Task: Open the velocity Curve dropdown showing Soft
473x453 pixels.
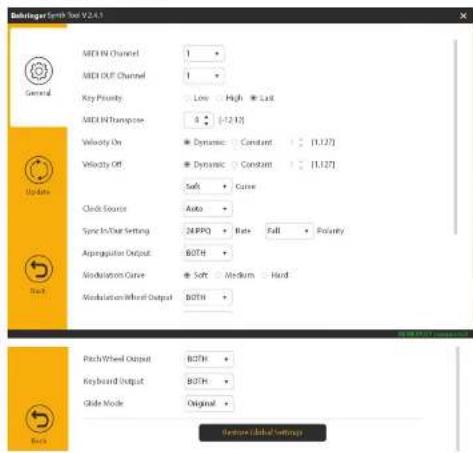Action: coord(208,186)
